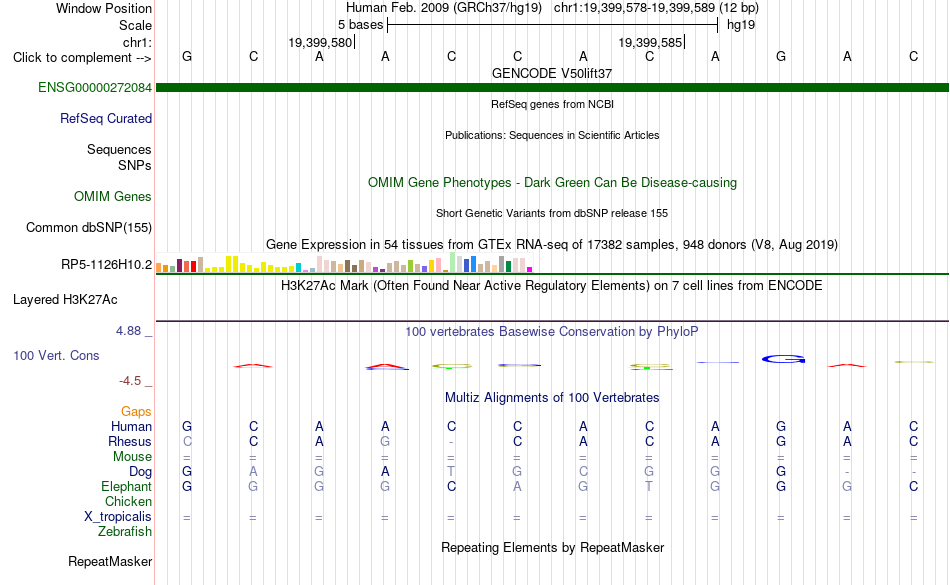Click the 19,399,585 position marker
This screenshot has height=585, width=950.
pyautogui.click(x=651, y=42)
